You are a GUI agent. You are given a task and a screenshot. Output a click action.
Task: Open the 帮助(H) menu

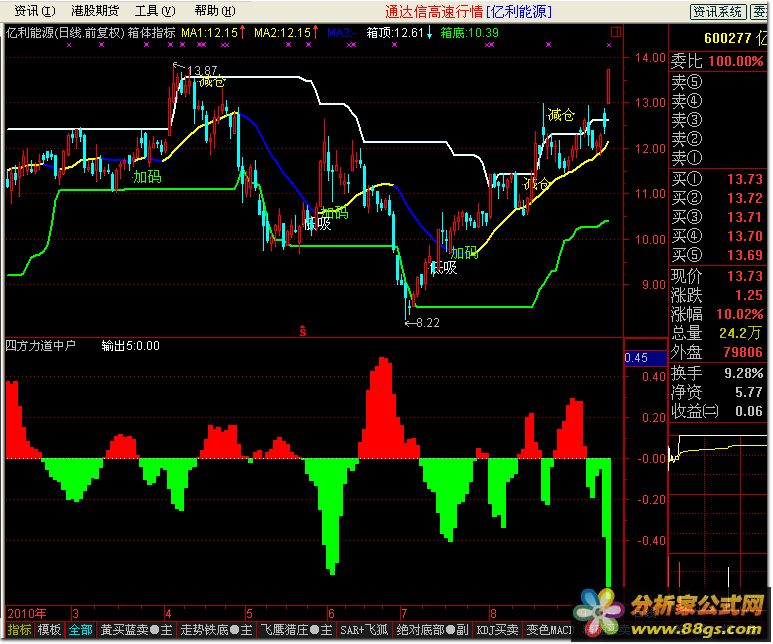pyautogui.click(x=214, y=10)
